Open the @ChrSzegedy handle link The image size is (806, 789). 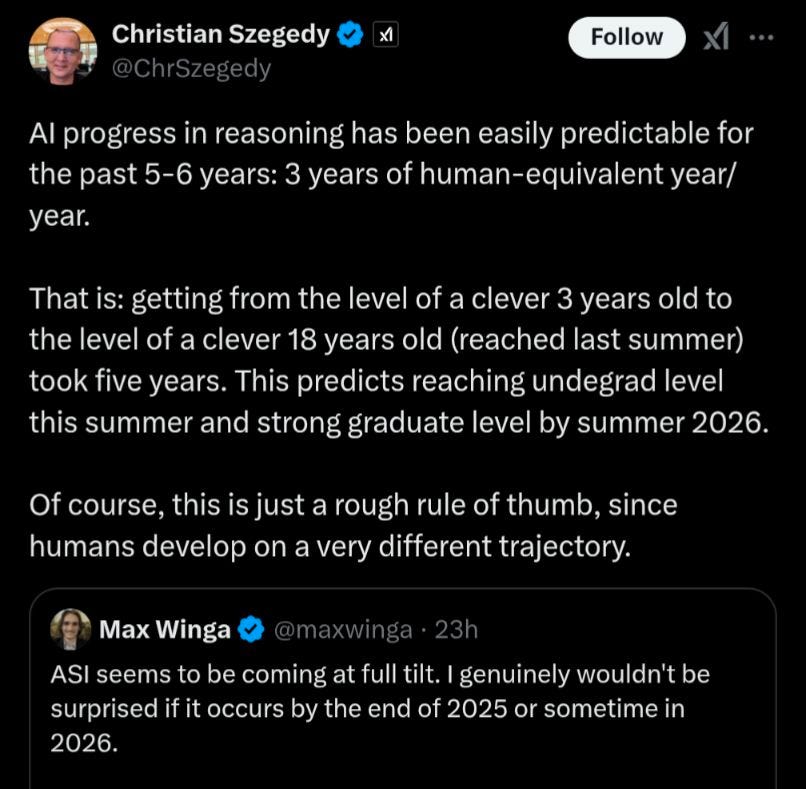pos(191,68)
